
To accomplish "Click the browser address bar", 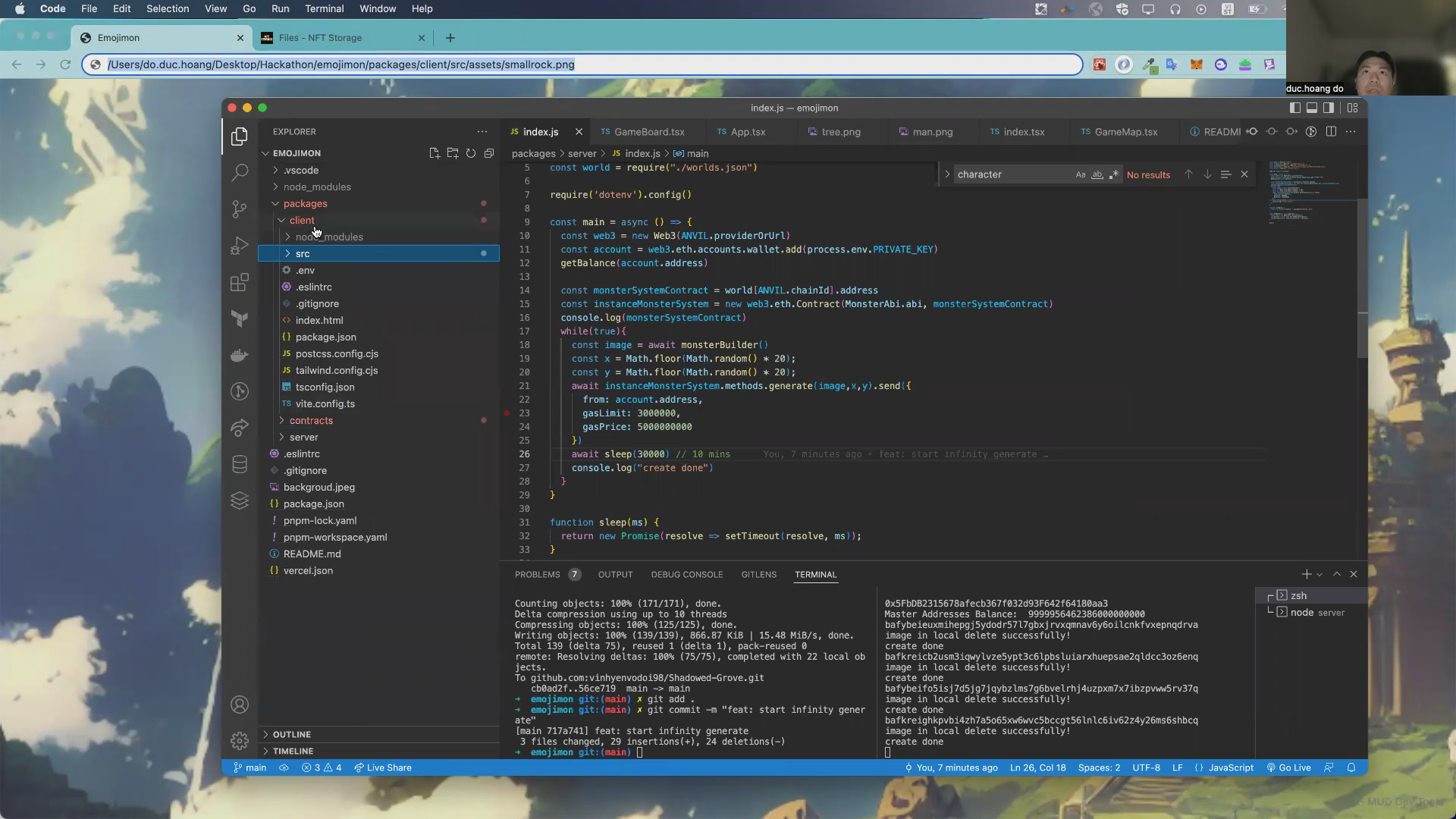I will pyautogui.click(x=582, y=64).
